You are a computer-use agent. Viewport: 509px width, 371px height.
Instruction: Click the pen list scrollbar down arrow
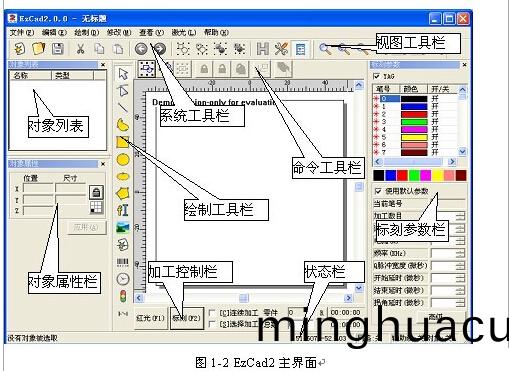point(462,152)
